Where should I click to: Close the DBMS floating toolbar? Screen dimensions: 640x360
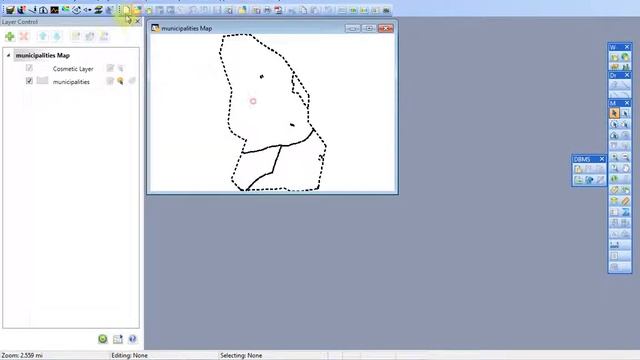coord(602,159)
